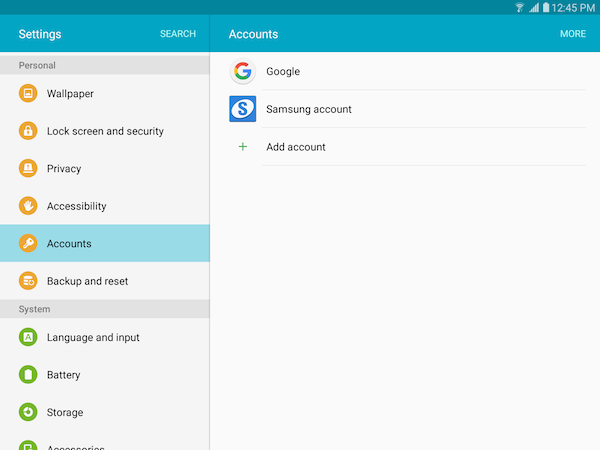Tap the Accessibility hand icon
The image size is (600, 450).
[28, 206]
